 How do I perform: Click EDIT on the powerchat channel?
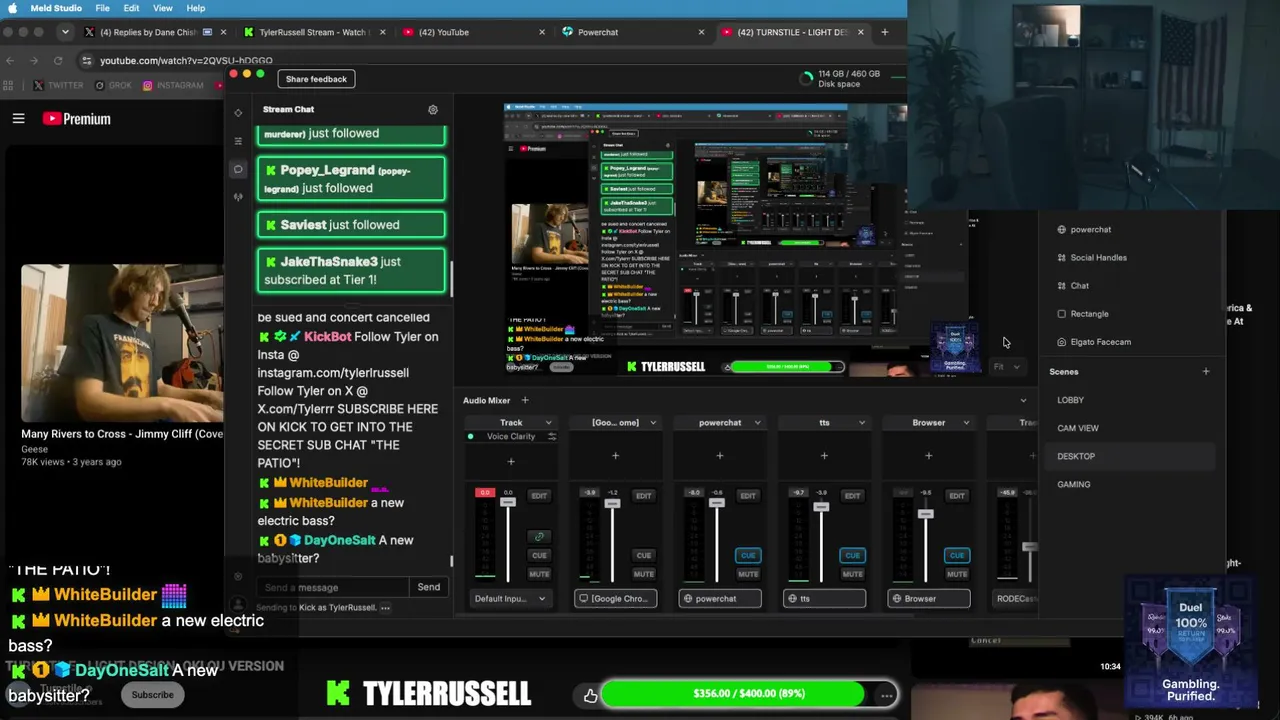(748, 496)
